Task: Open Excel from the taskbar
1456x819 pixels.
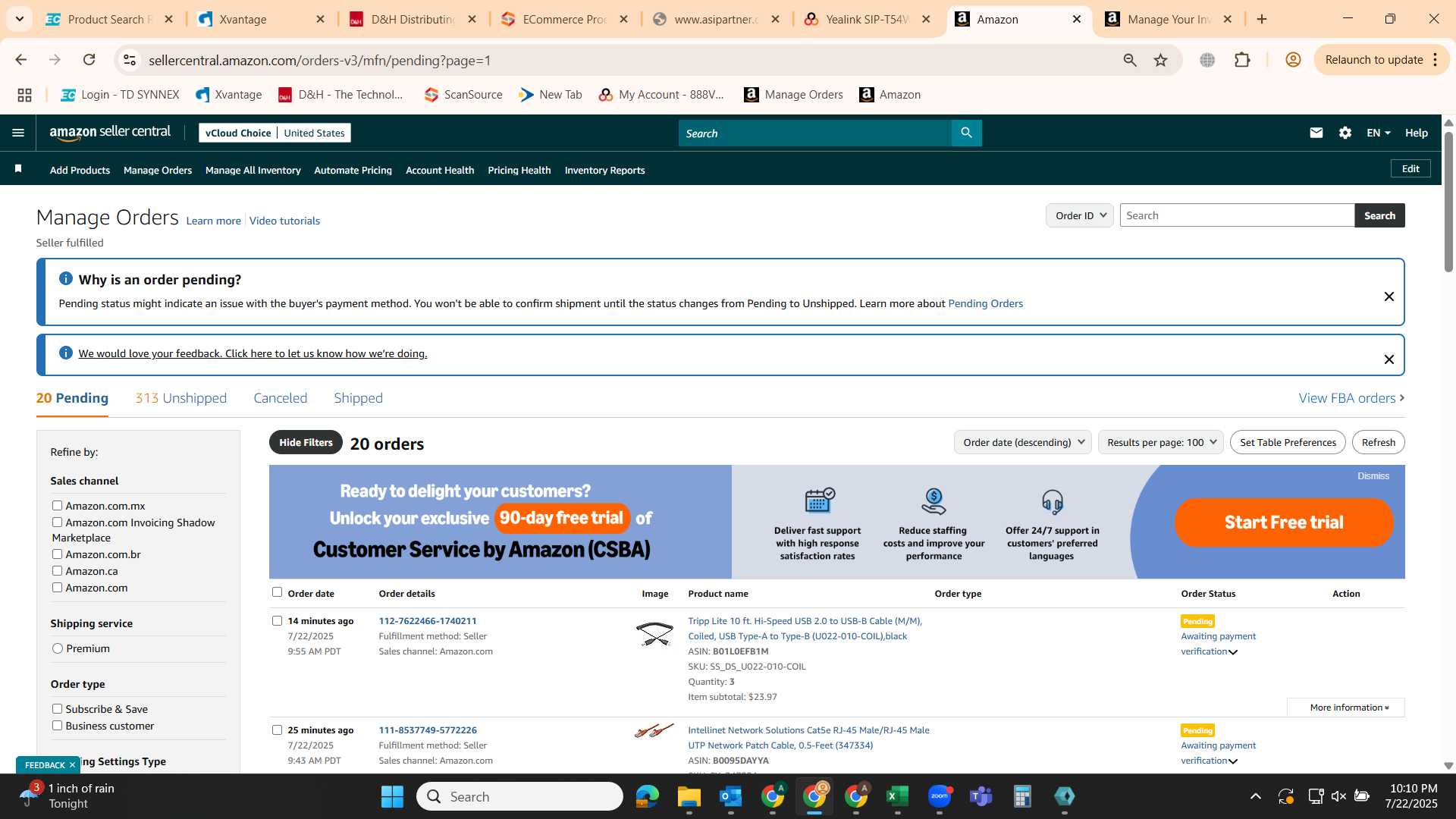Action: tap(897, 796)
